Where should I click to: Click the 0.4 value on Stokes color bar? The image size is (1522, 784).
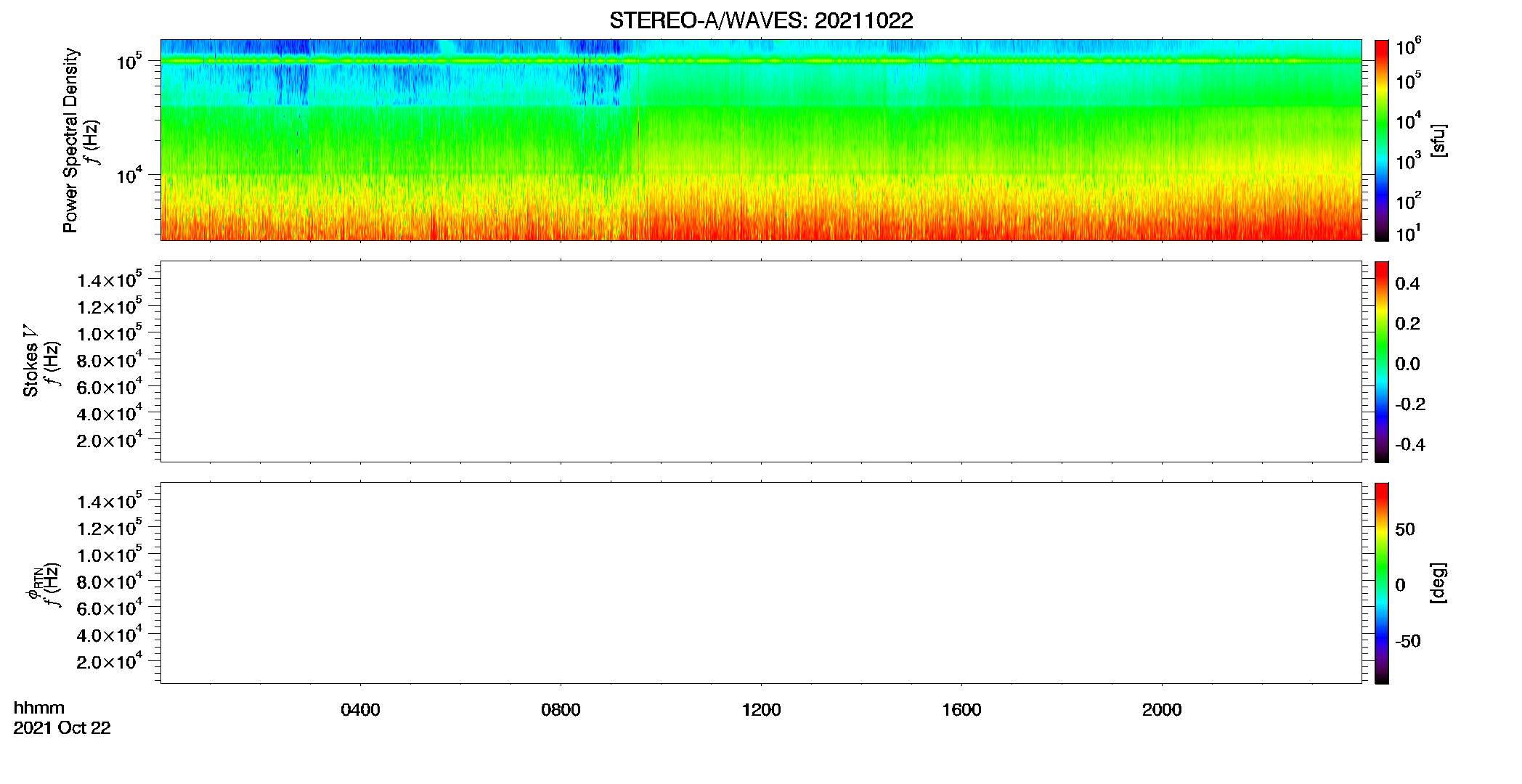pyautogui.click(x=1407, y=284)
